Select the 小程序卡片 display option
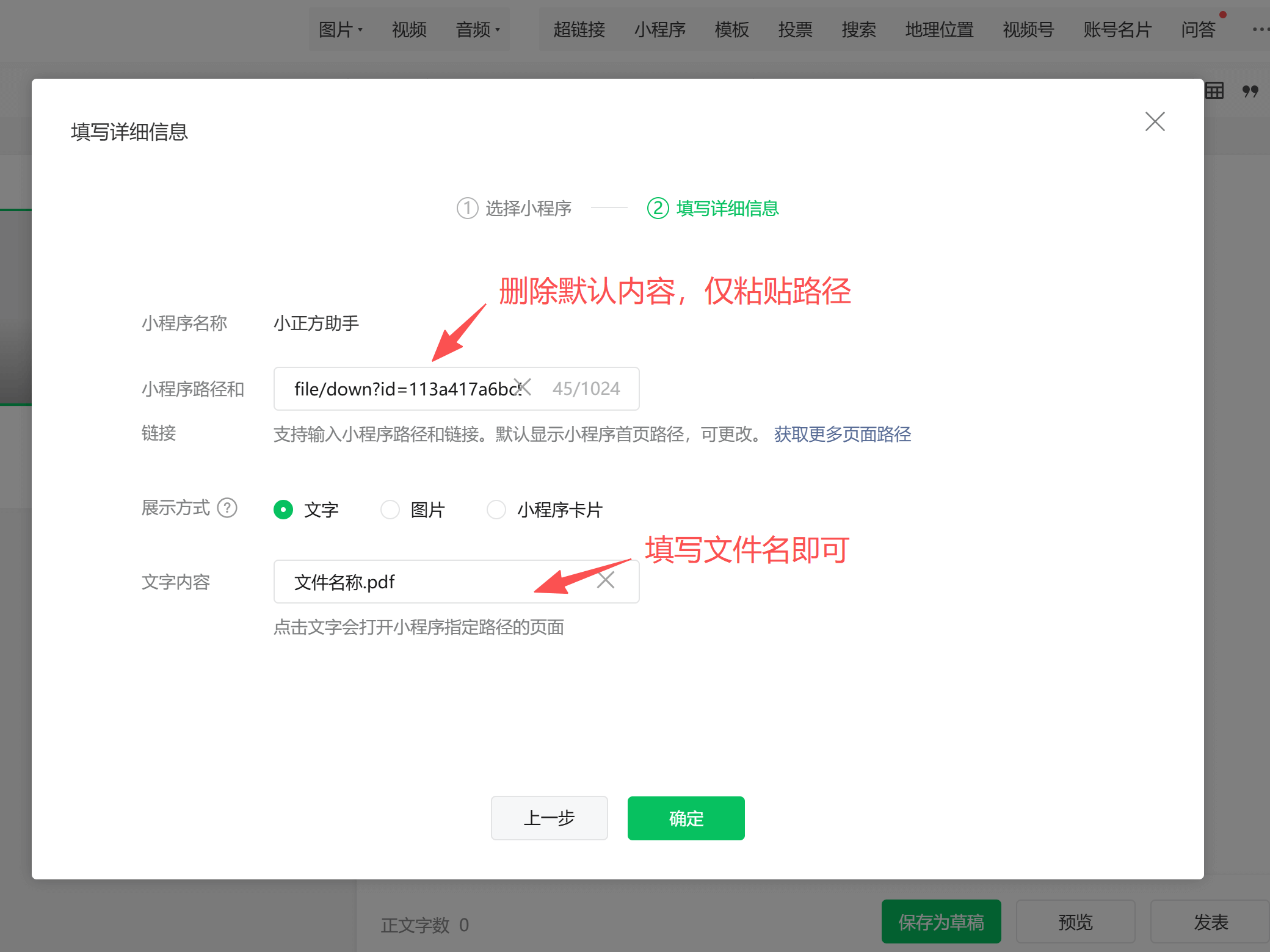 tap(496, 510)
